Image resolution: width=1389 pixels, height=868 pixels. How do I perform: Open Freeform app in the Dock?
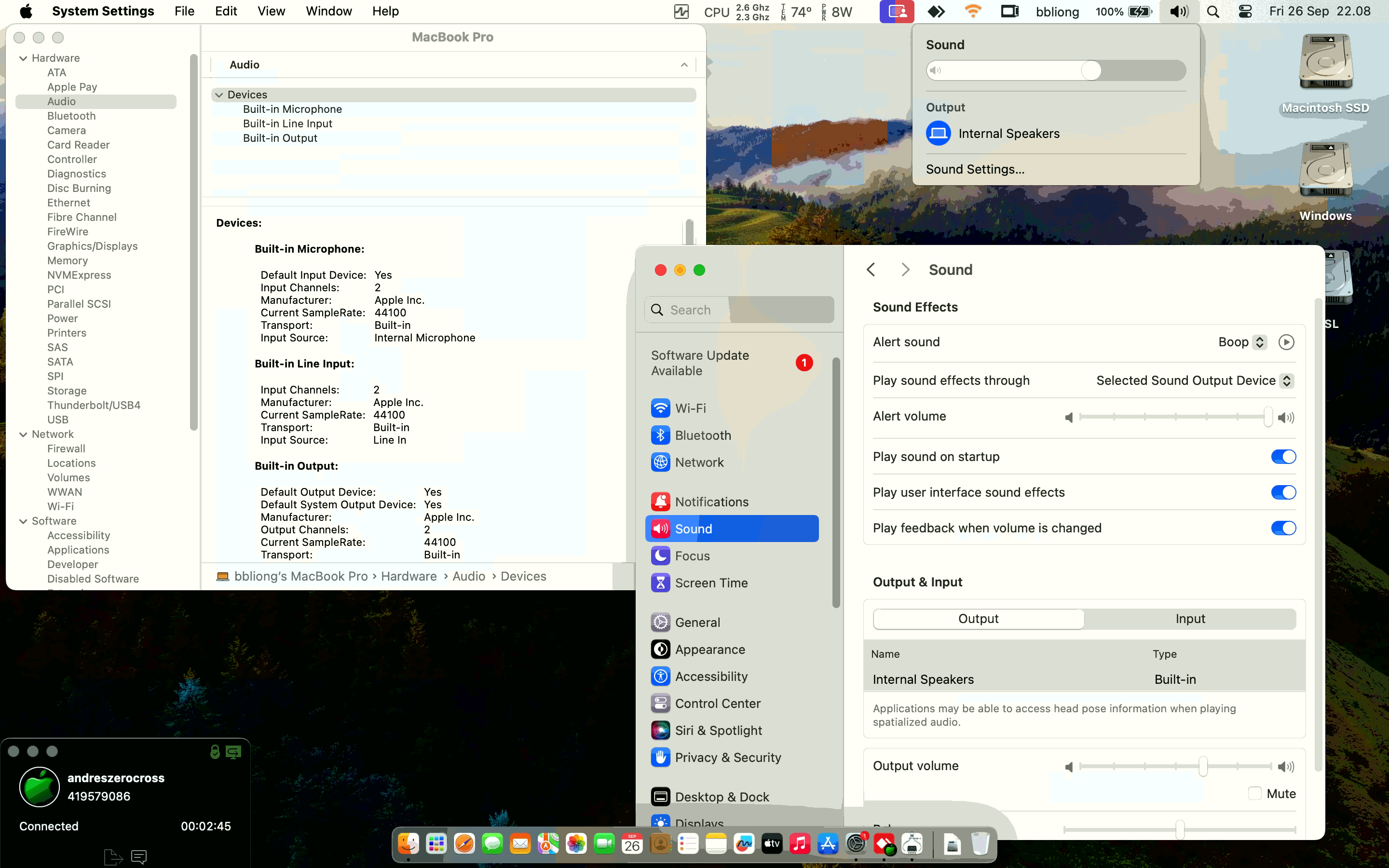[745, 844]
